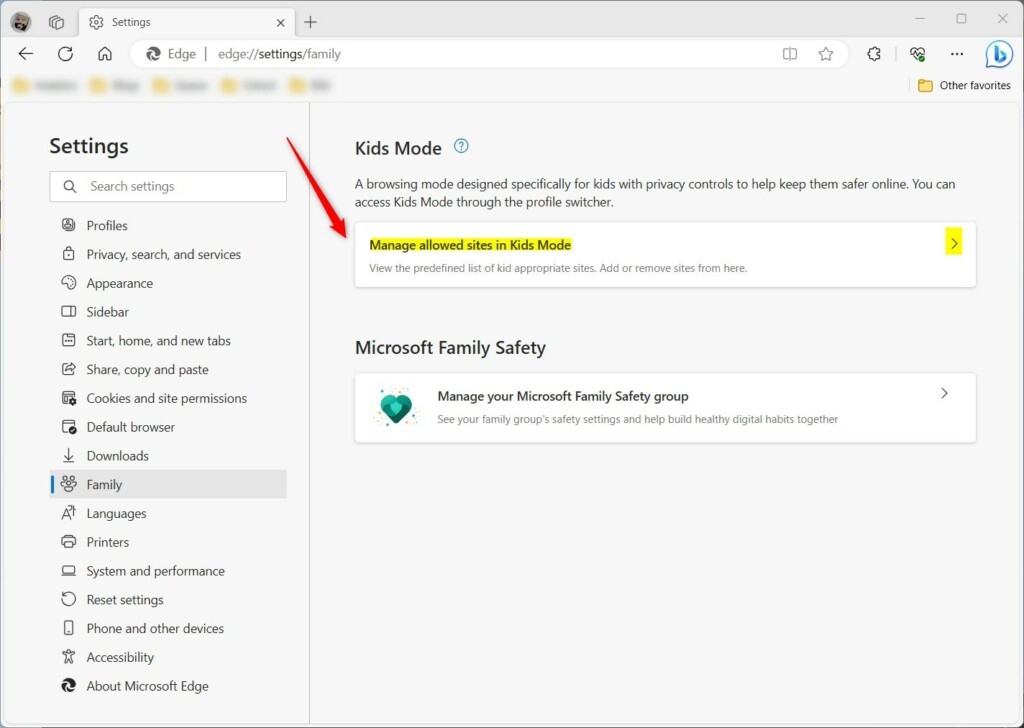
Task: Refresh the page with the reload icon
Action: [x=65, y=54]
